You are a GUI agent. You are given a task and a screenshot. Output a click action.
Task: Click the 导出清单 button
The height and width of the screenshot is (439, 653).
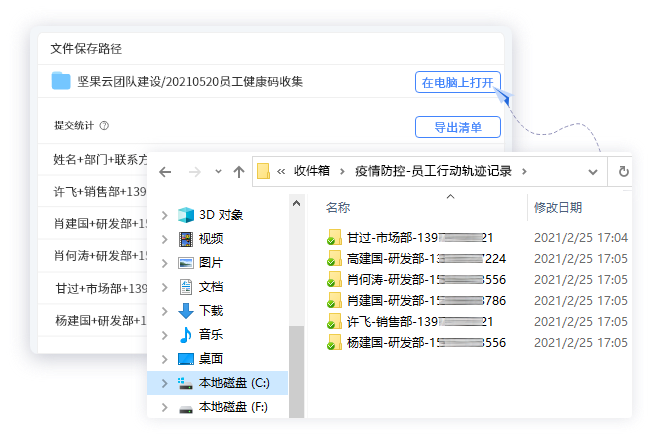point(458,127)
